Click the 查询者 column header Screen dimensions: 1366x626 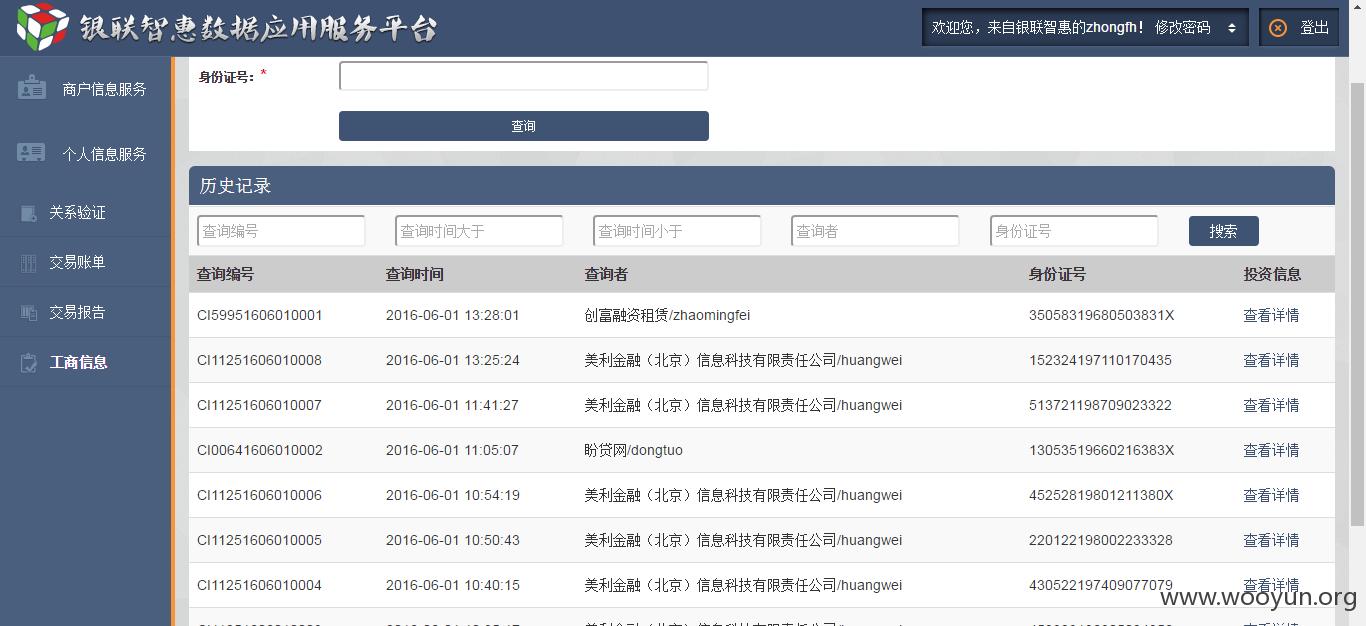coord(606,274)
